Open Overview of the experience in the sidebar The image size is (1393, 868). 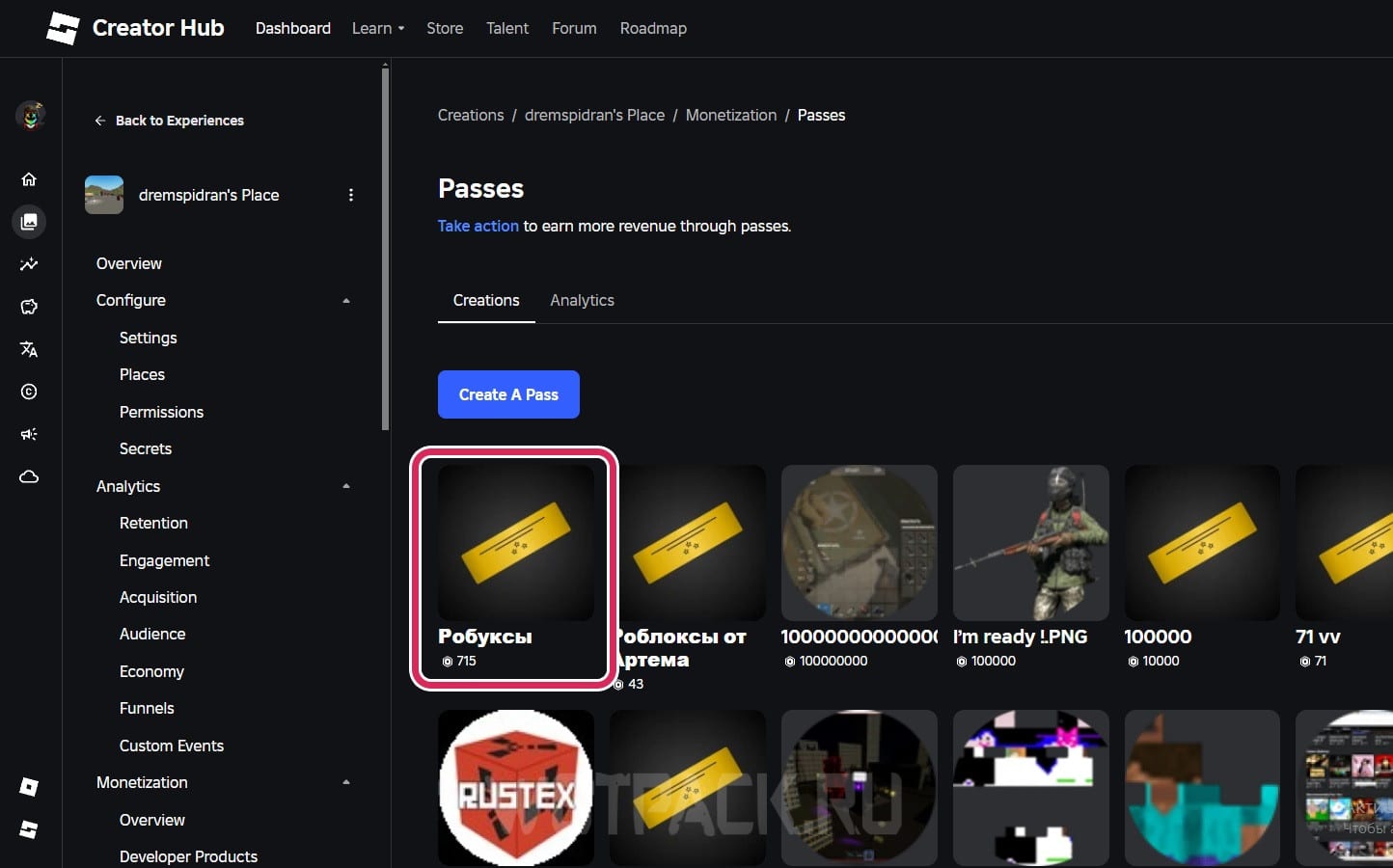[x=129, y=263]
